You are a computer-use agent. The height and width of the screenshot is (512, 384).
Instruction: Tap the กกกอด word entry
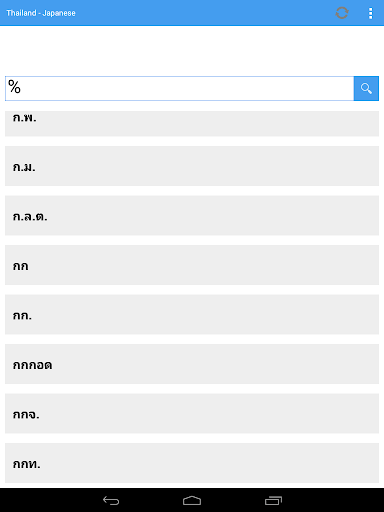click(x=32, y=365)
